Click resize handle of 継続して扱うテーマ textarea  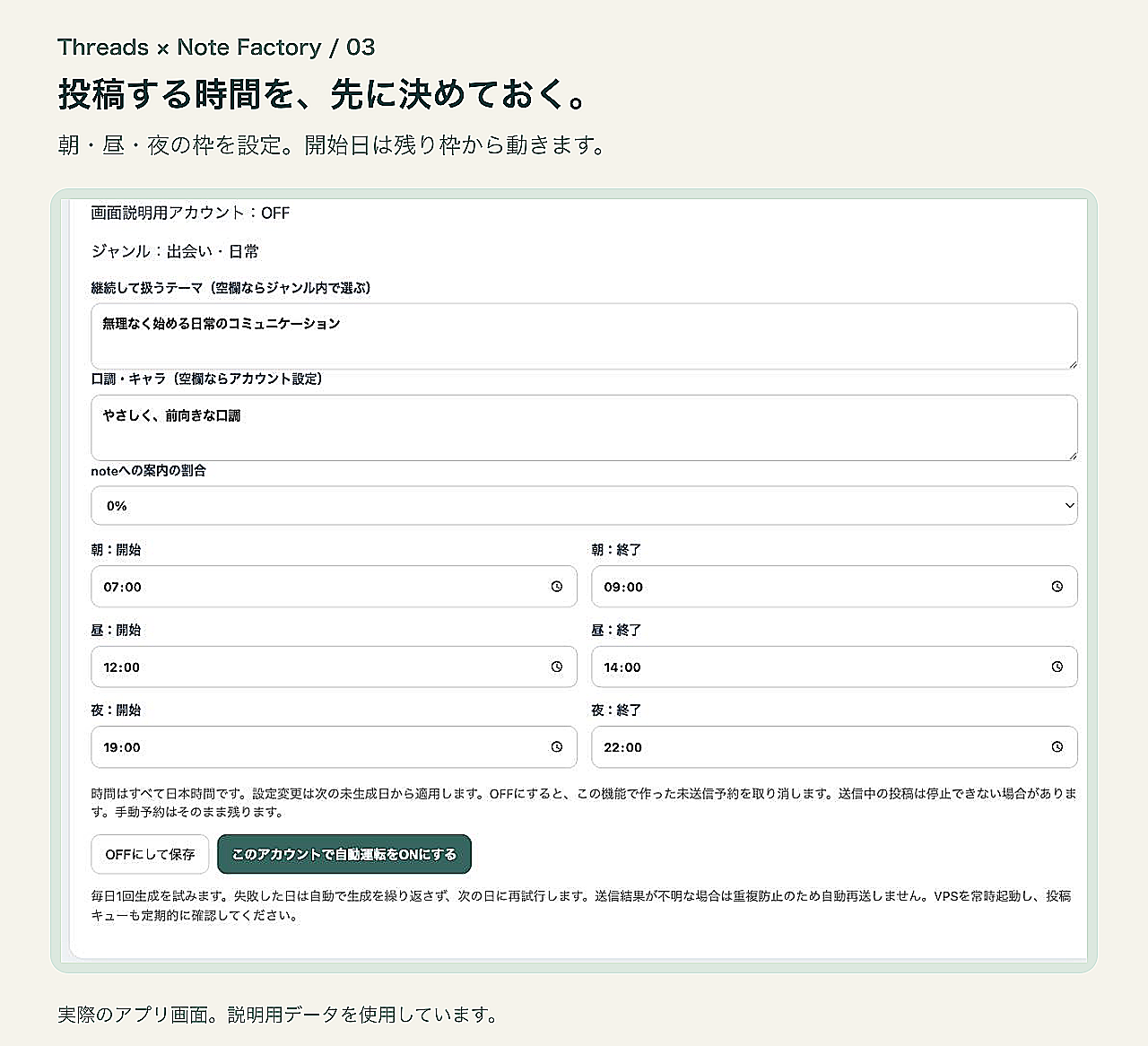click(1072, 363)
